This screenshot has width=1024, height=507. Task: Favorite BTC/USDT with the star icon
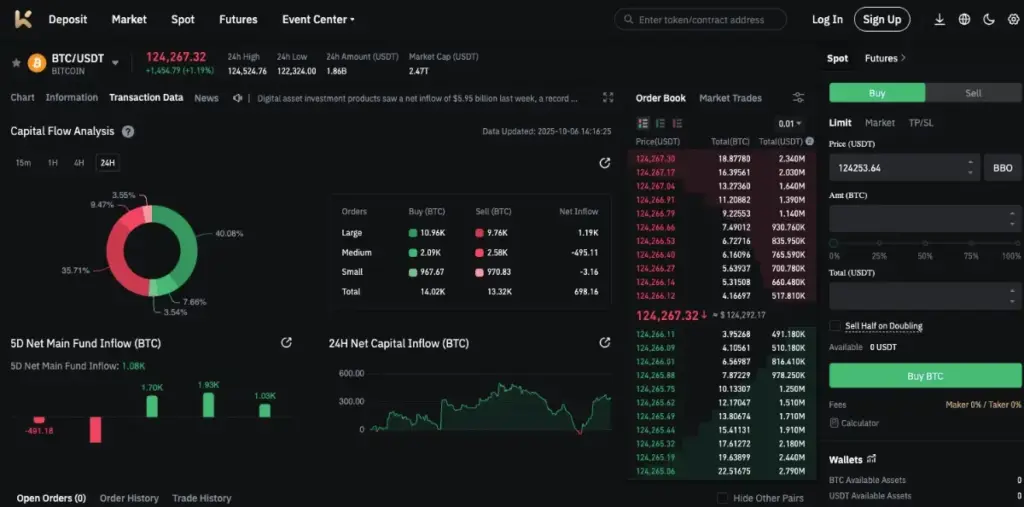[16, 63]
